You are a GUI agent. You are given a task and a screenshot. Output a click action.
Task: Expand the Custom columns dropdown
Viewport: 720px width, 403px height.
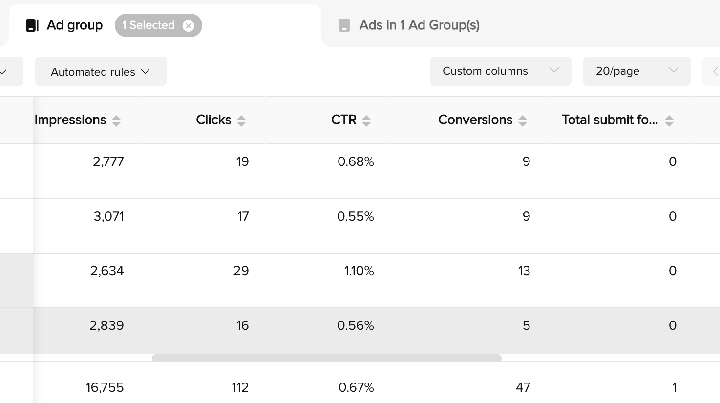tap(500, 72)
